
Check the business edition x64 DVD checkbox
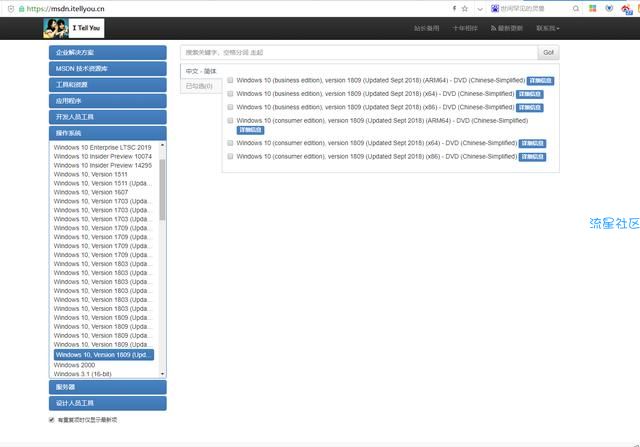tap(230, 93)
